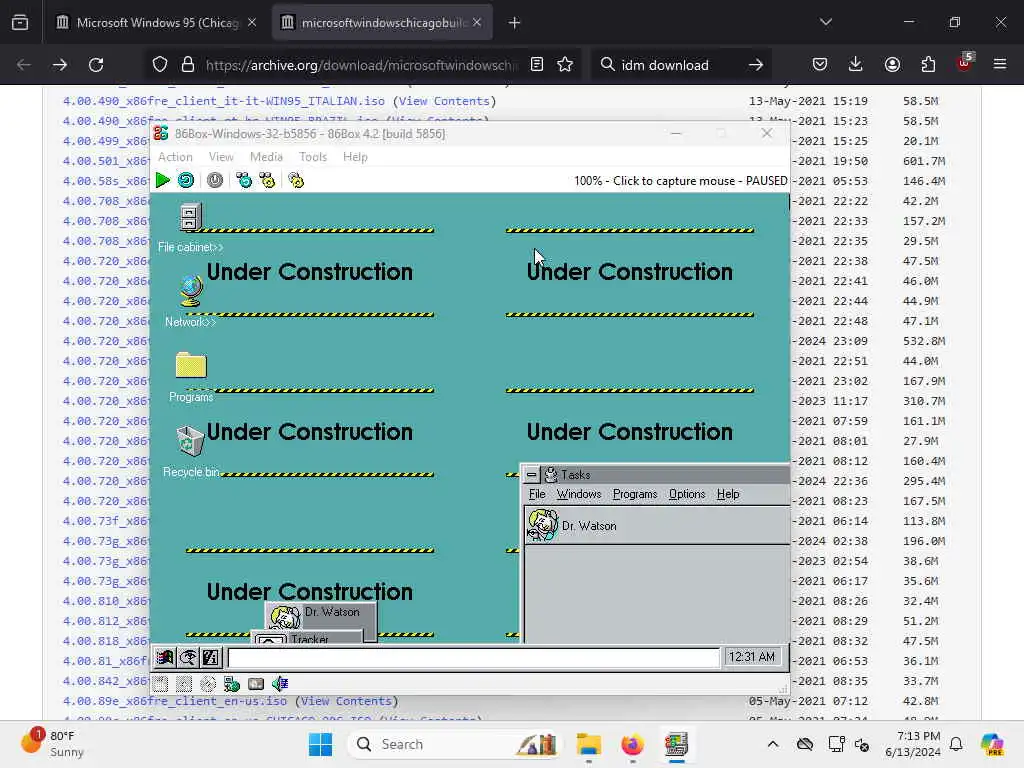
Task: Open the Media menu in 86Box
Action: click(266, 157)
